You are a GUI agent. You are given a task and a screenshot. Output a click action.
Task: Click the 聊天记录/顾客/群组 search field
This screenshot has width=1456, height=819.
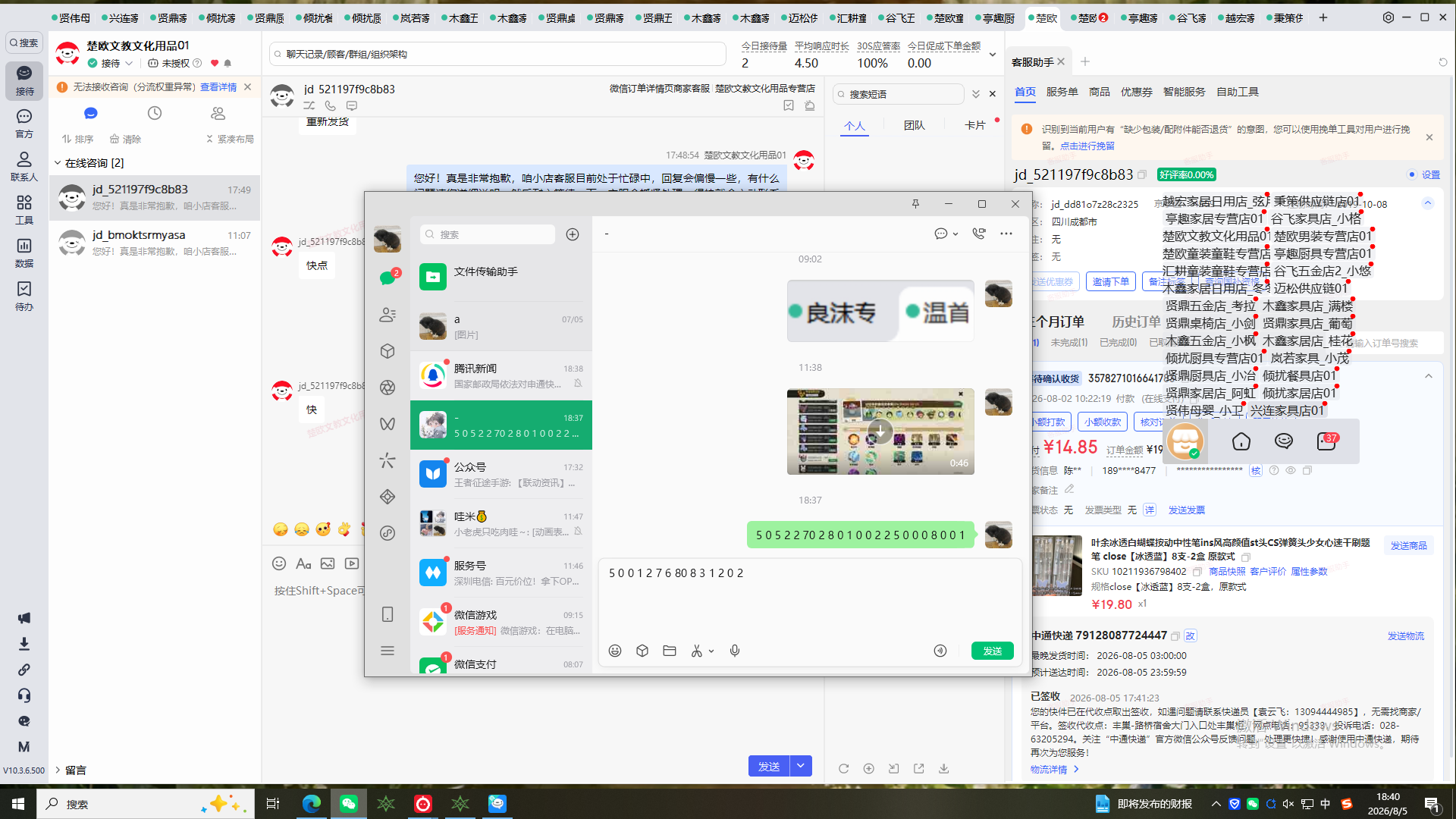497,55
